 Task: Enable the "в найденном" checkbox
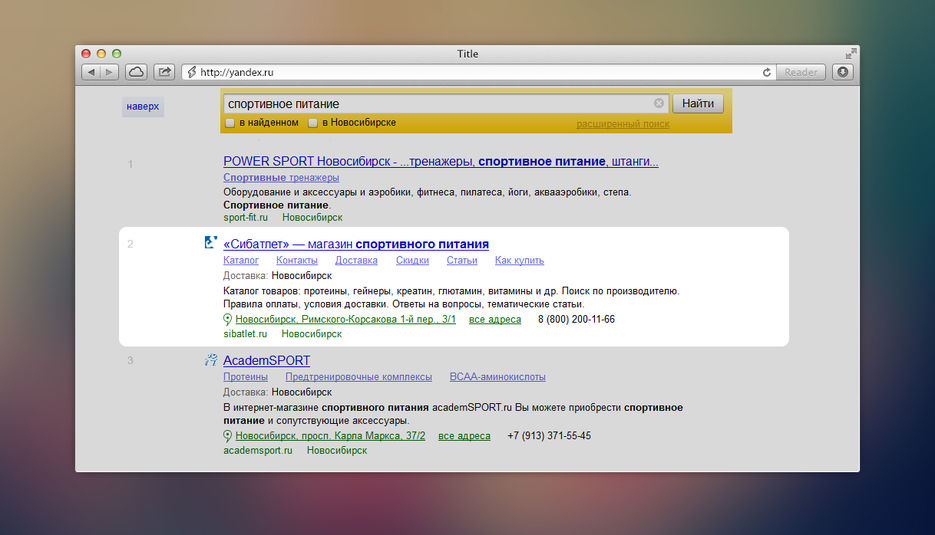(230, 123)
